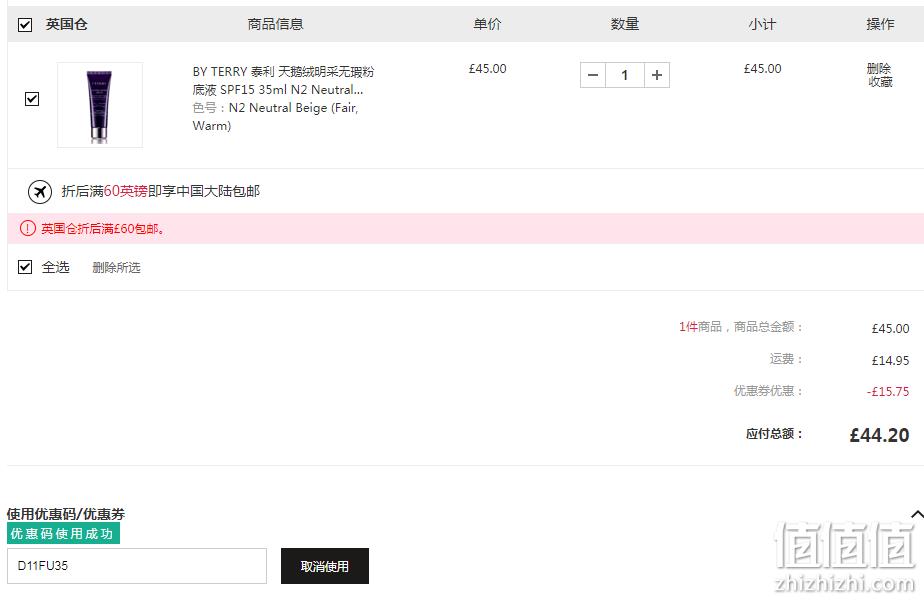Increase quantity with the plus button
The image size is (924, 601).
pos(656,75)
